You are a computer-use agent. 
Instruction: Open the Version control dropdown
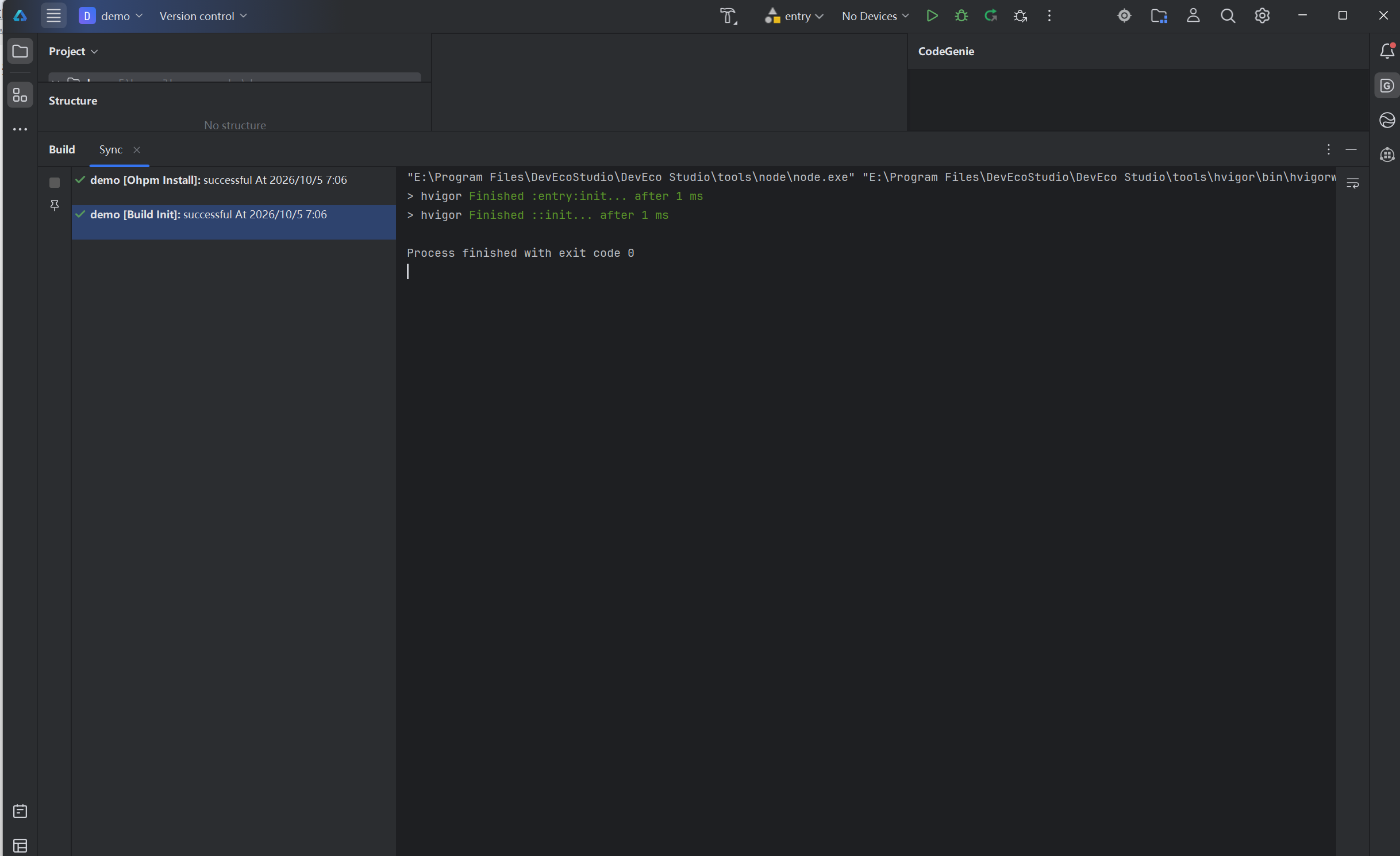coord(203,16)
